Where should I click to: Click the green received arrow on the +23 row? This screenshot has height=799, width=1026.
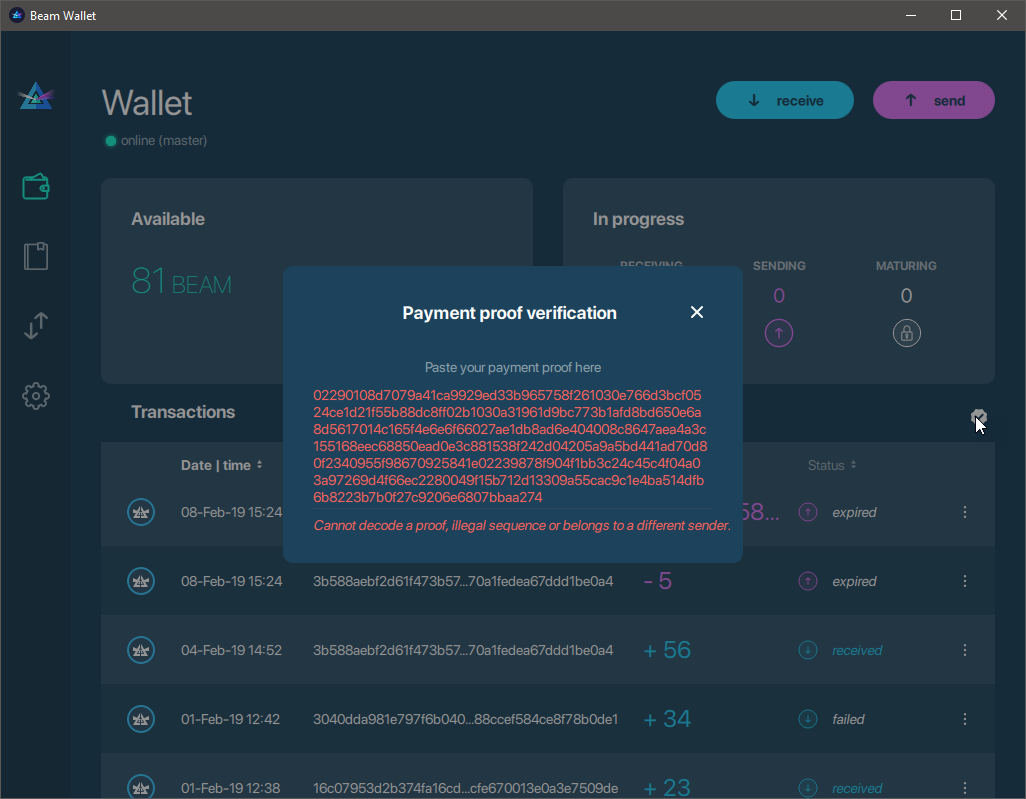pyautogui.click(x=807, y=788)
